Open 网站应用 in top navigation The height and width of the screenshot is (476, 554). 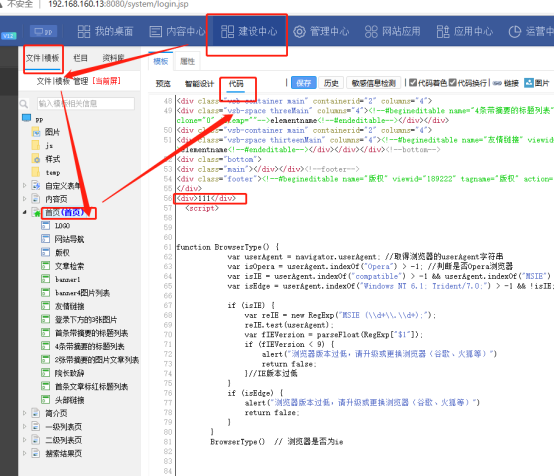392,31
